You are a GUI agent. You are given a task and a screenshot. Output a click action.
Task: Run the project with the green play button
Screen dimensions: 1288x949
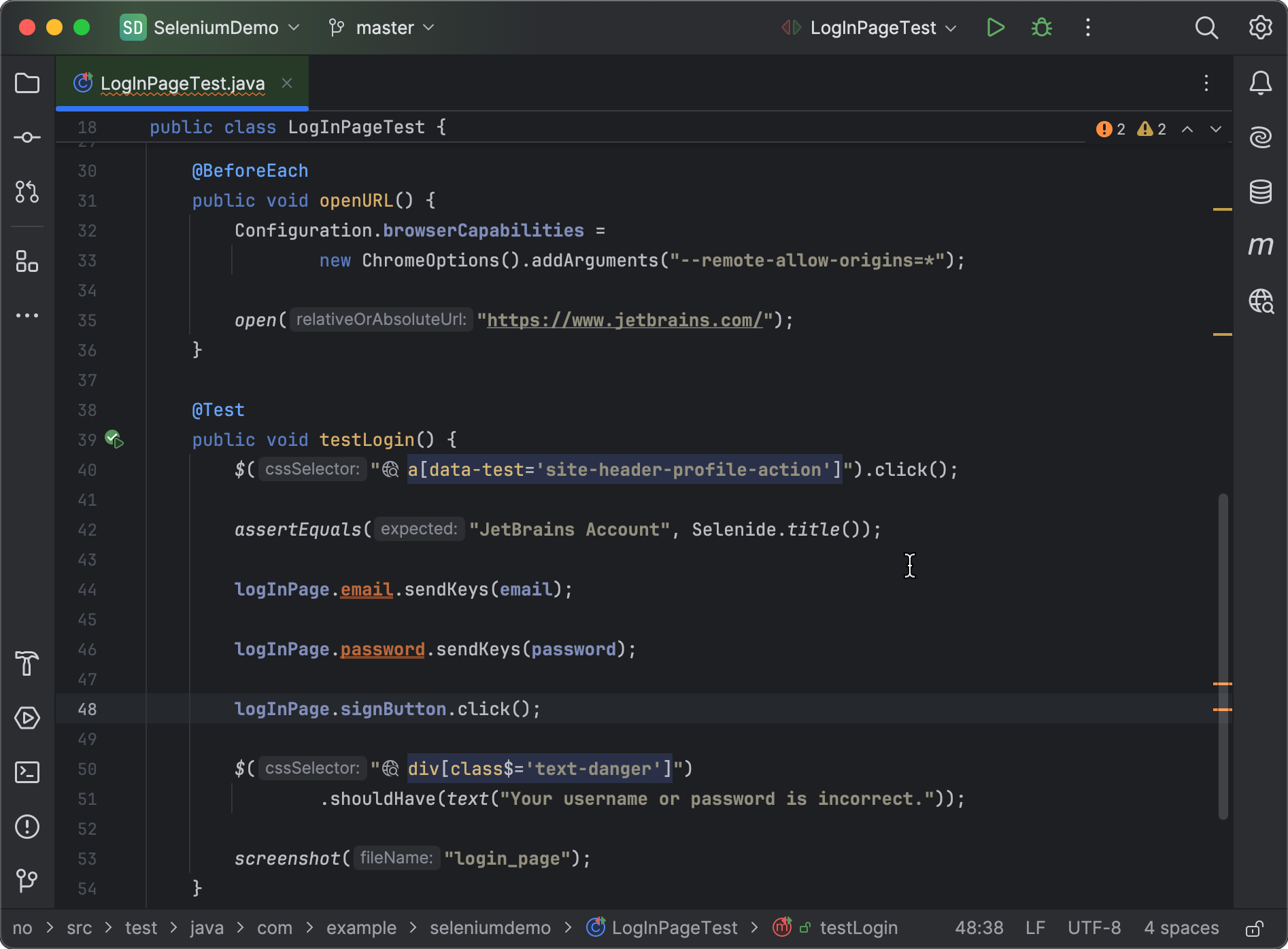(x=995, y=28)
